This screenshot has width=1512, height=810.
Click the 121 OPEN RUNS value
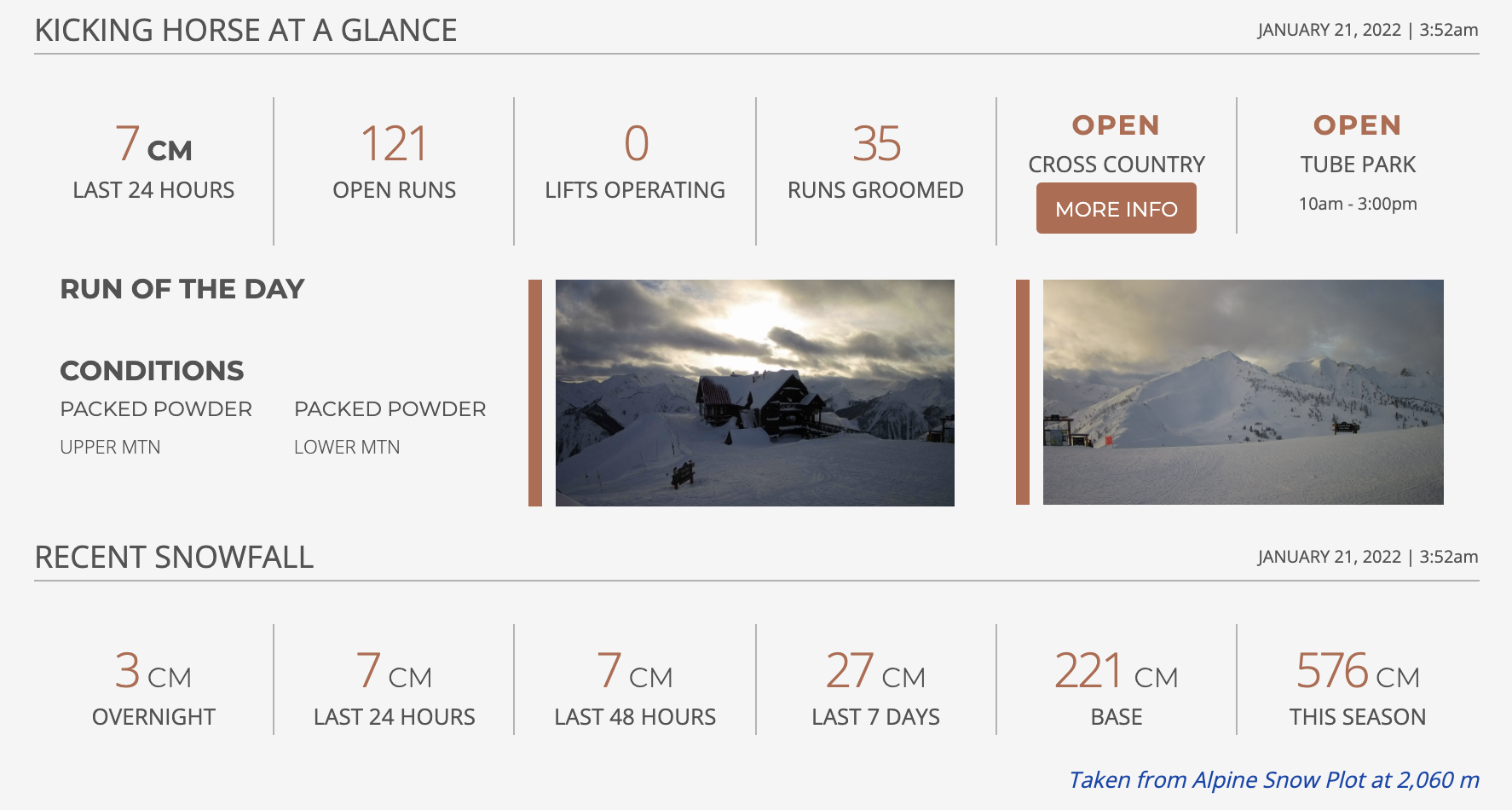(x=394, y=143)
